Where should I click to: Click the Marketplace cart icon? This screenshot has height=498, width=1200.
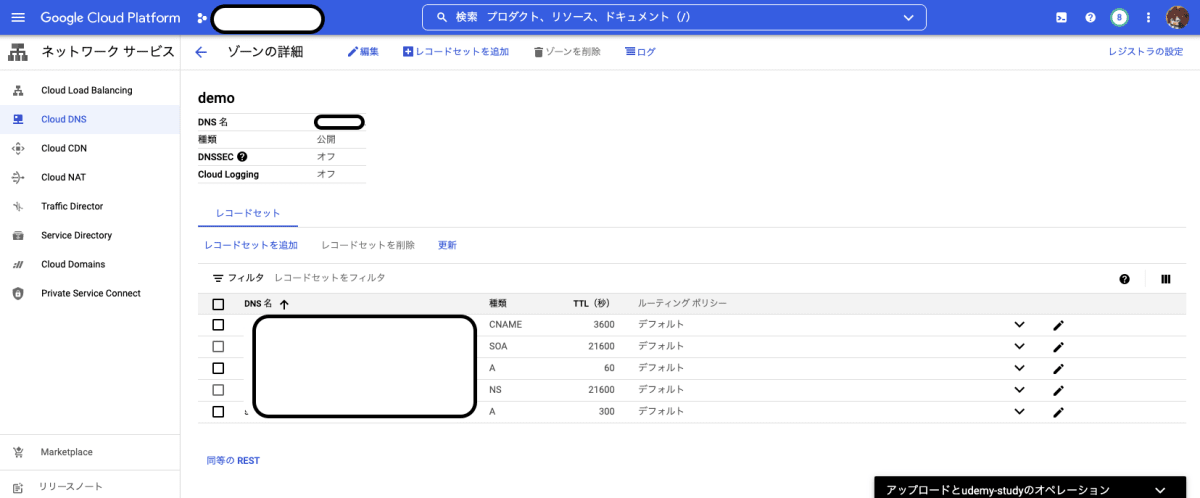(17, 452)
